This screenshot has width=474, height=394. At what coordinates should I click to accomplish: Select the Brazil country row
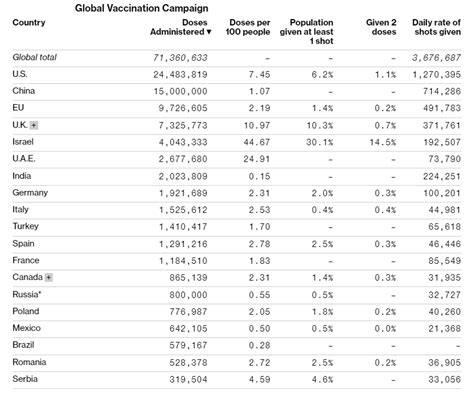pyautogui.click(x=237, y=345)
